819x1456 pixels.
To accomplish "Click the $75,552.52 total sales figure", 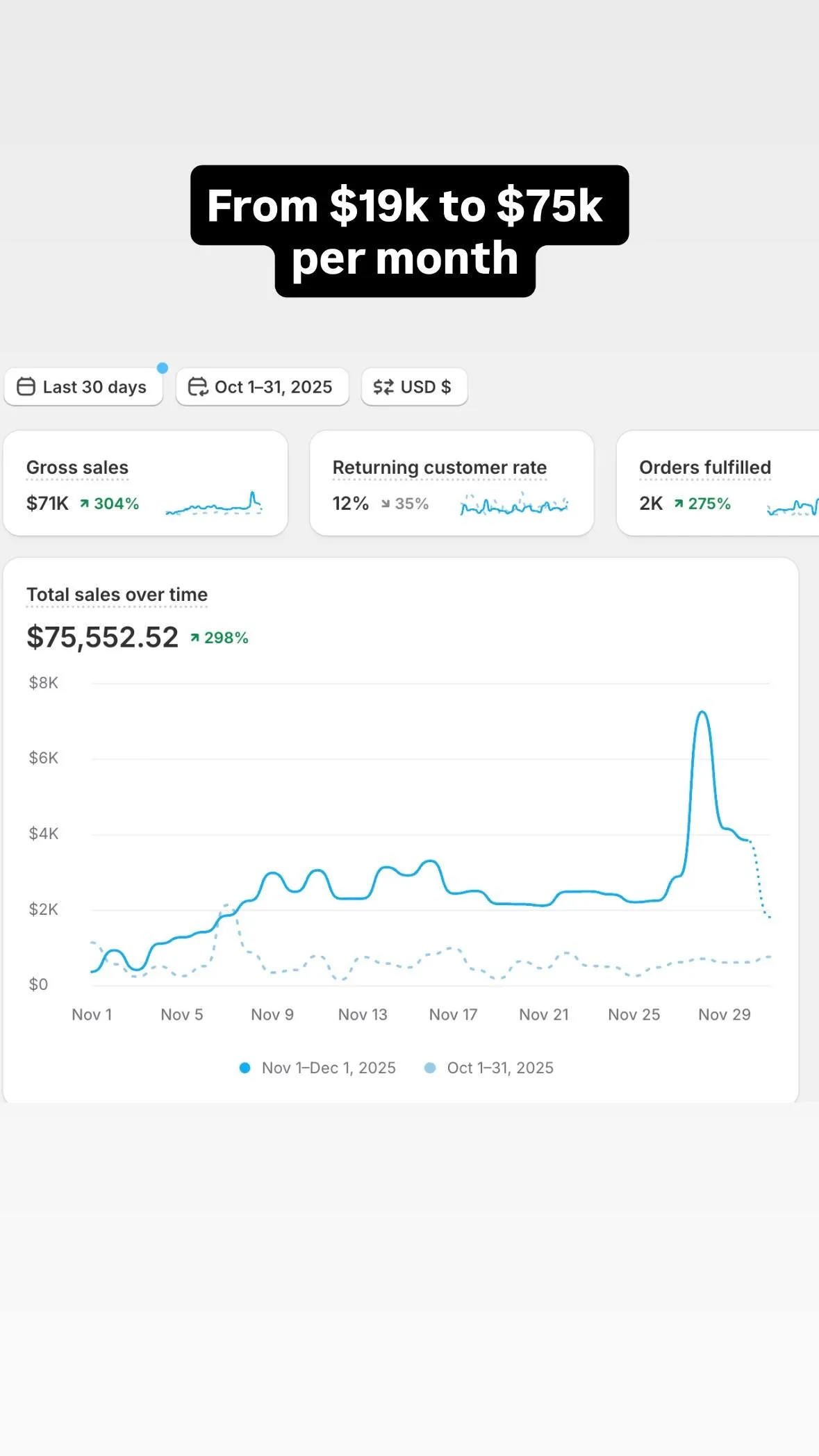I will tap(102, 638).
